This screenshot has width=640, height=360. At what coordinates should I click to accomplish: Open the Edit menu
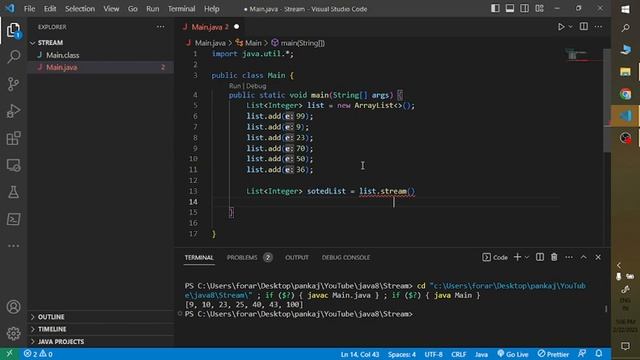point(50,9)
